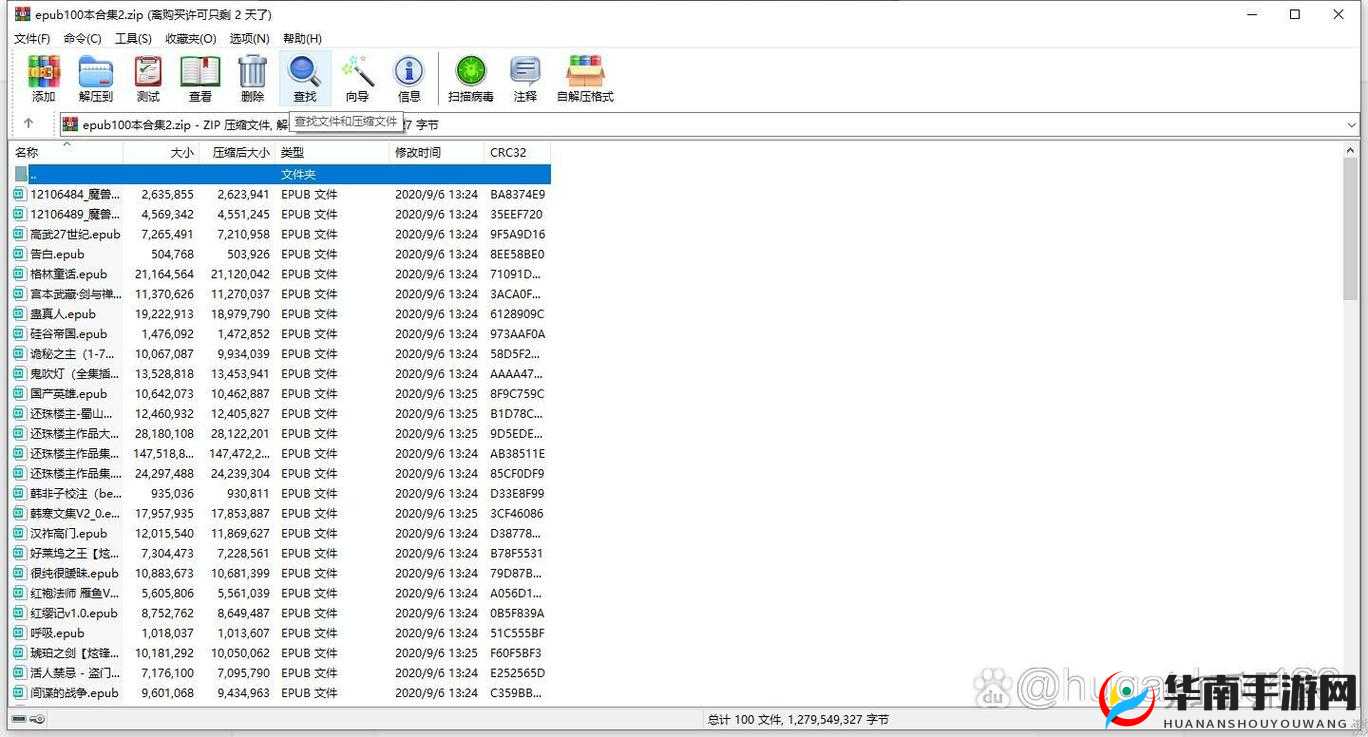The height and width of the screenshot is (737, 1368).
Task: Select the 格林童话.epub file
Action: pyautogui.click(x=68, y=274)
